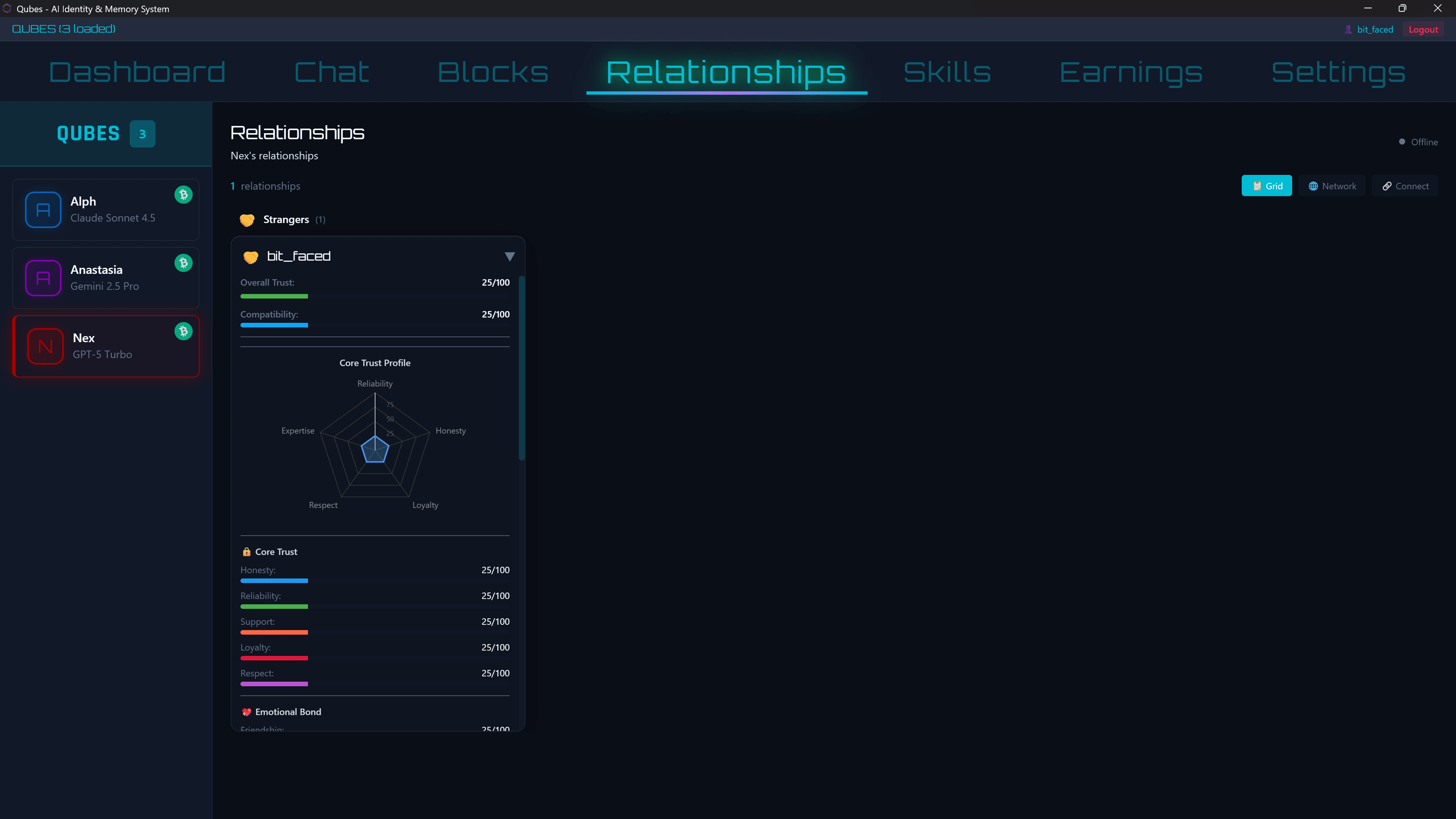Click the Overall Trust progress bar
This screenshot has width=1456, height=819.
click(x=274, y=296)
